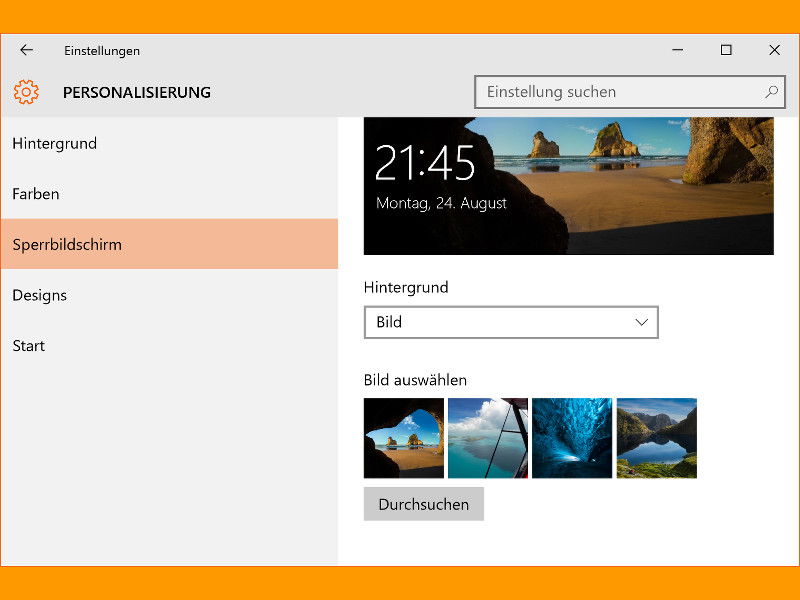Screen dimensions: 800x600
Task: Focus the Einstellung suchen search field
Action: point(630,92)
